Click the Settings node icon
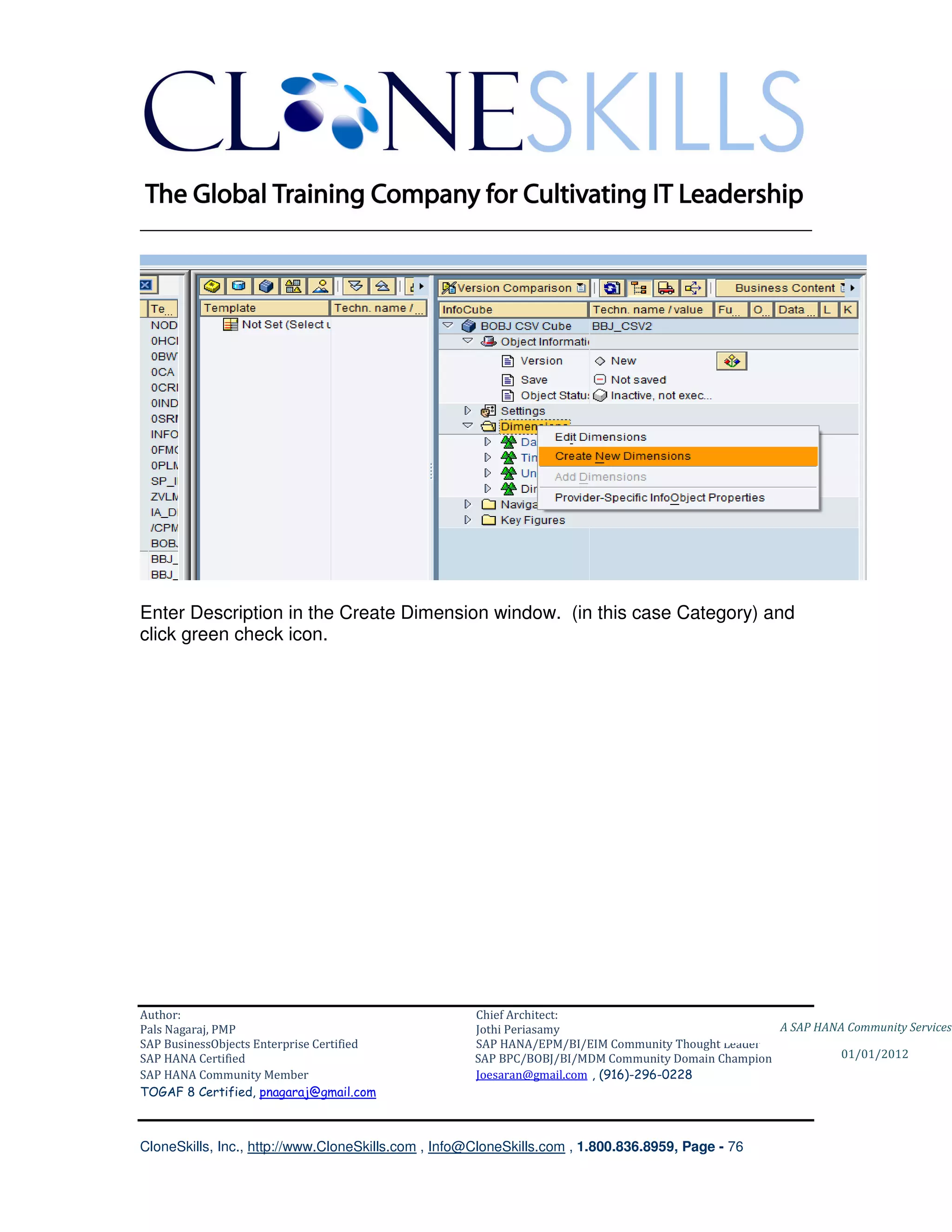The width and height of the screenshot is (952, 1232). click(x=489, y=411)
